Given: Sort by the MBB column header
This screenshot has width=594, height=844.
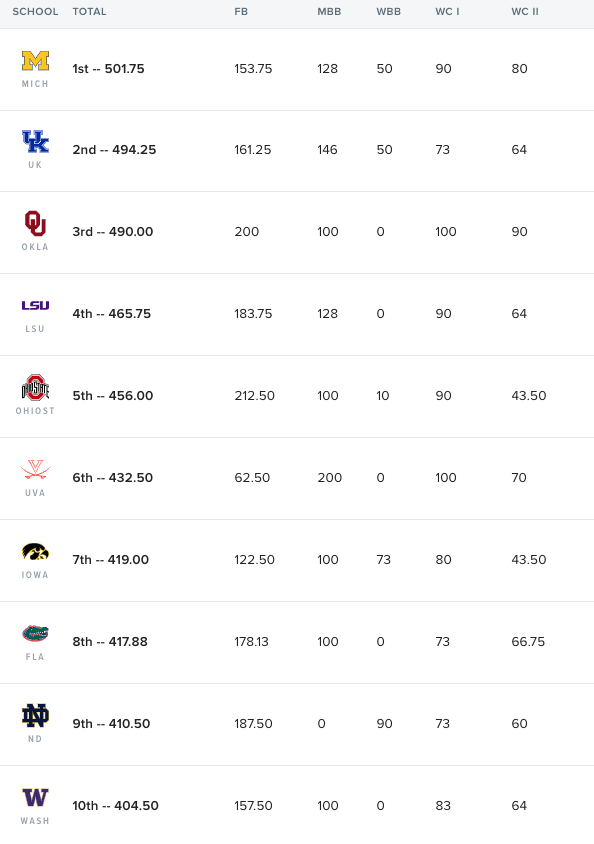Looking at the screenshot, I should [x=329, y=11].
